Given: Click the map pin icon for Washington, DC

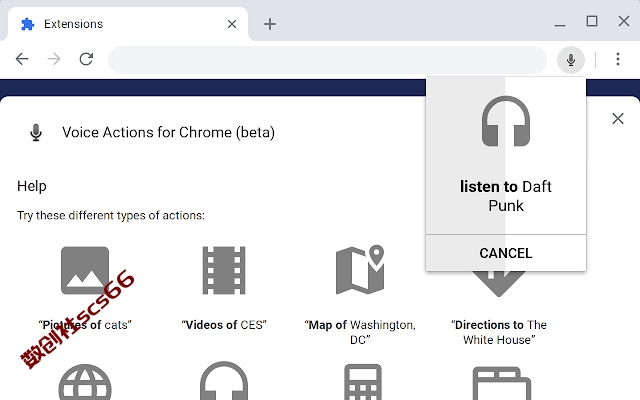Looking at the screenshot, I should tap(360, 269).
